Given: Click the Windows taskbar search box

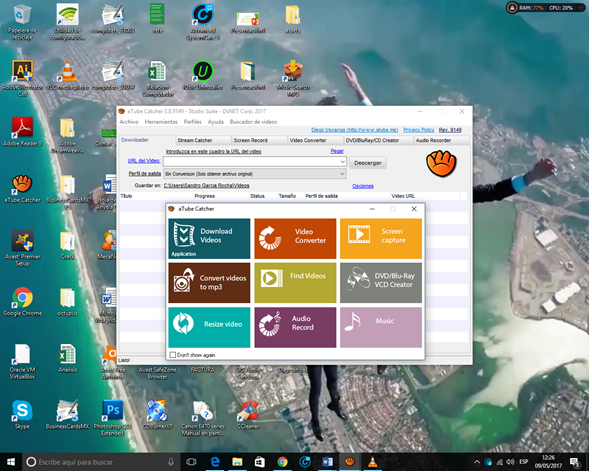Looking at the screenshot, I should point(100,463).
